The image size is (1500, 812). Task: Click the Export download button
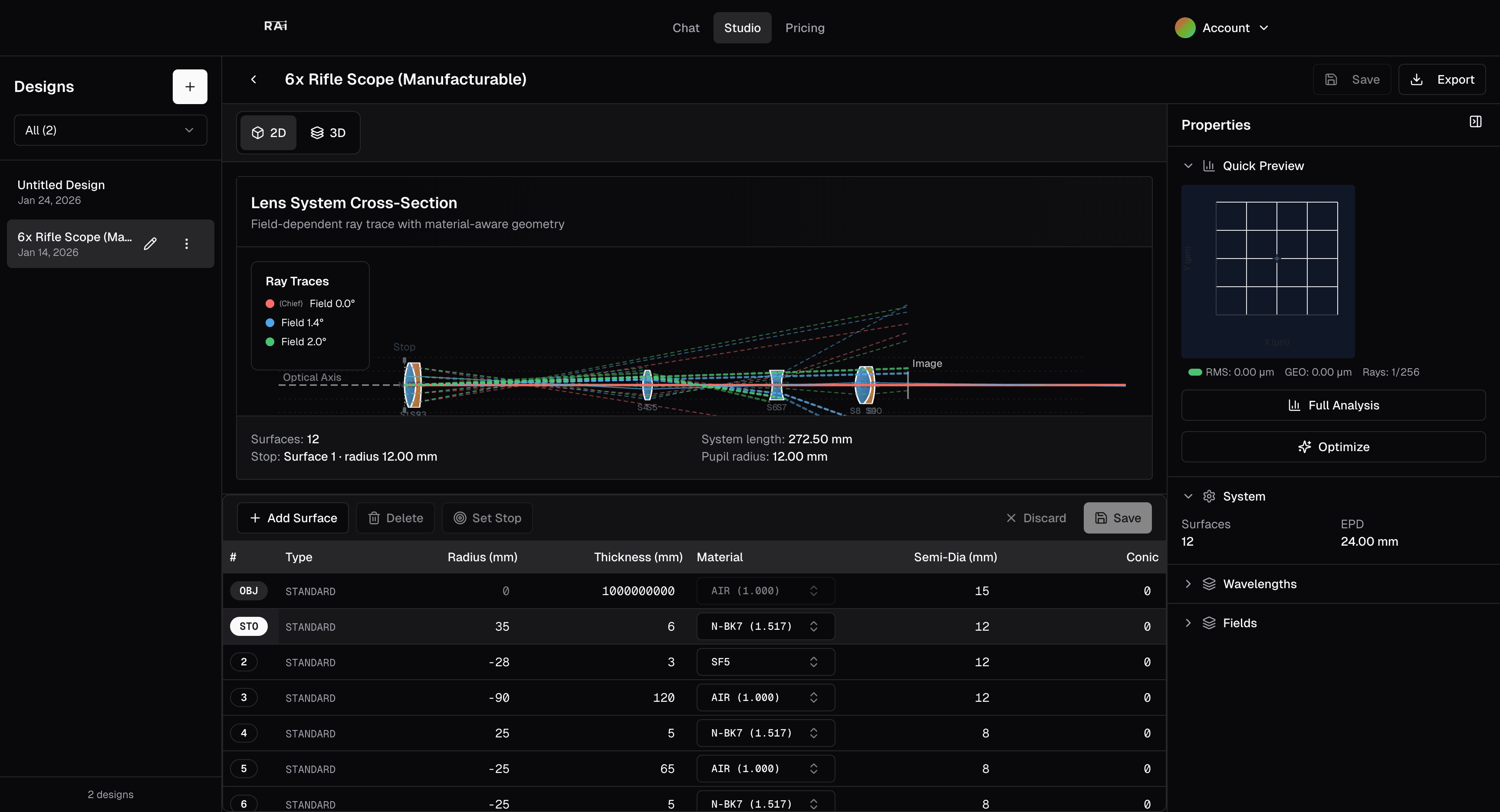pyautogui.click(x=1442, y=79)
